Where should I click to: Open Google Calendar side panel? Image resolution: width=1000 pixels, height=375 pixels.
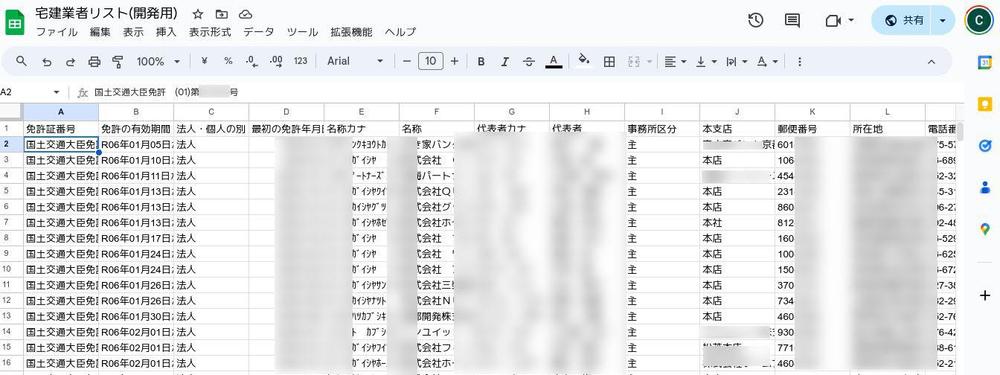click(985, 62)
